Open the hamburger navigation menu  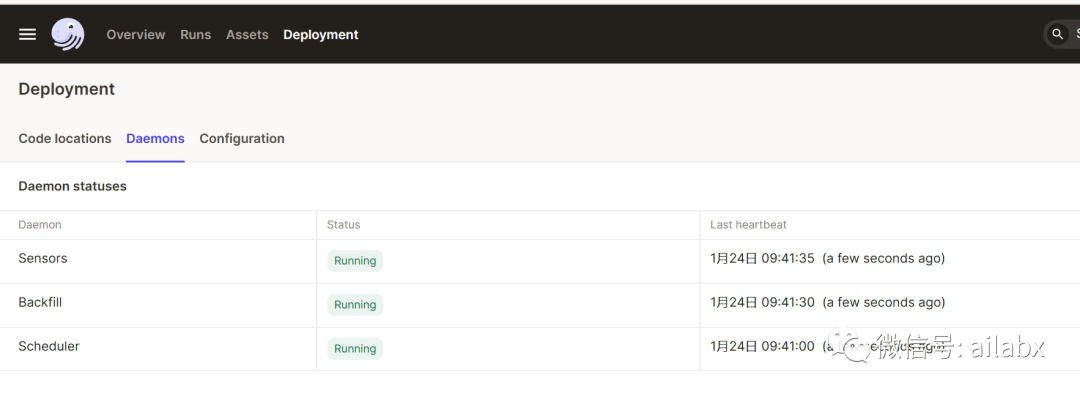coord(28,34)
